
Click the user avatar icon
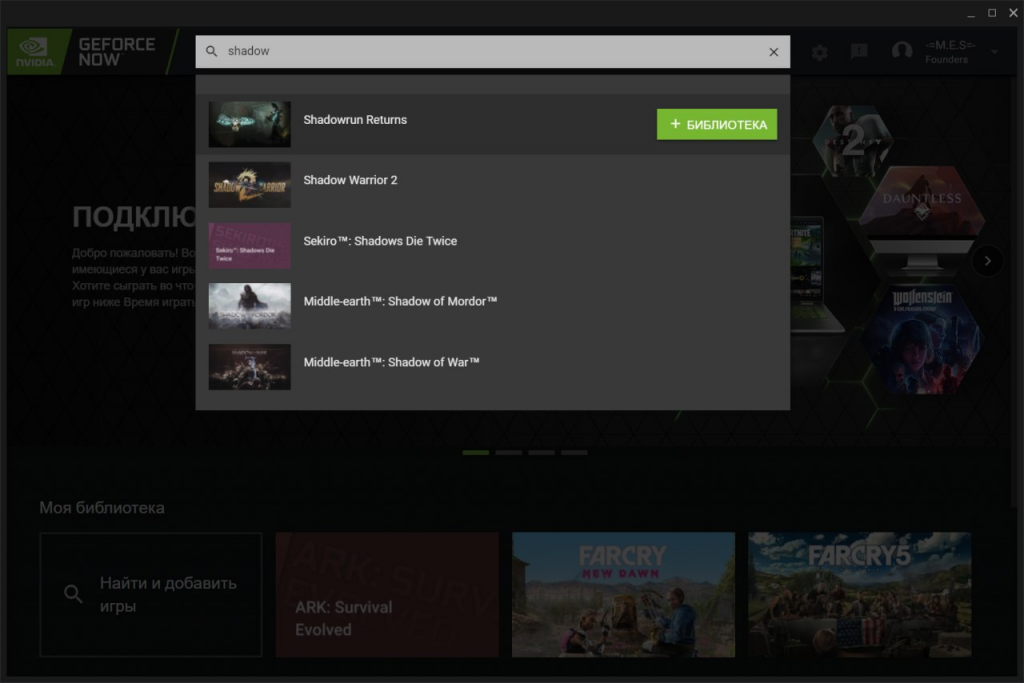click(902, 52)
